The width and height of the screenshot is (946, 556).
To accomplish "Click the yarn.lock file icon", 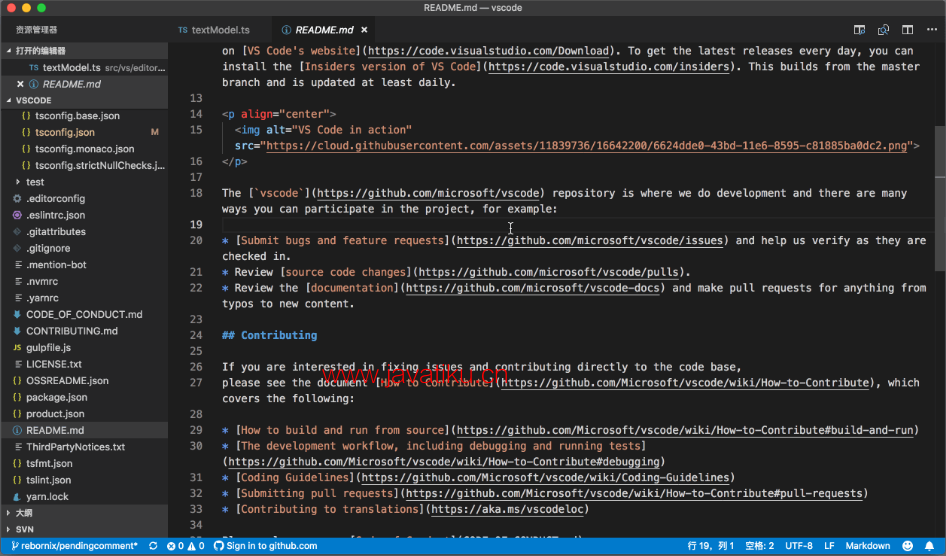I will pyautogui.click(x=17, y=496).
